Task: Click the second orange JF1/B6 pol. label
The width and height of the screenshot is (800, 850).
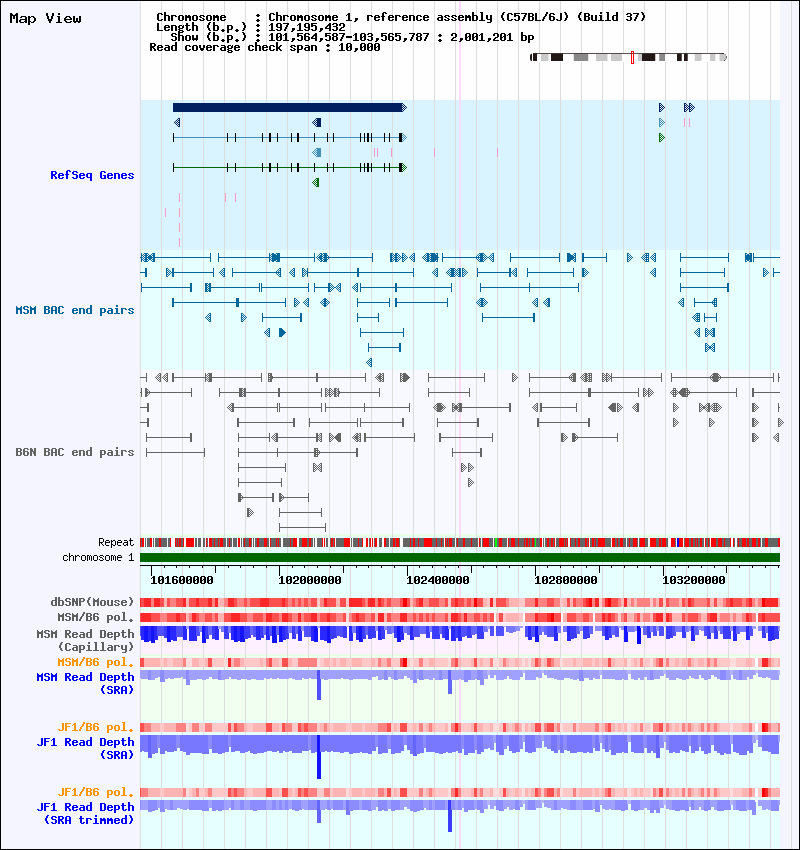Action: [x=95, y=793]
